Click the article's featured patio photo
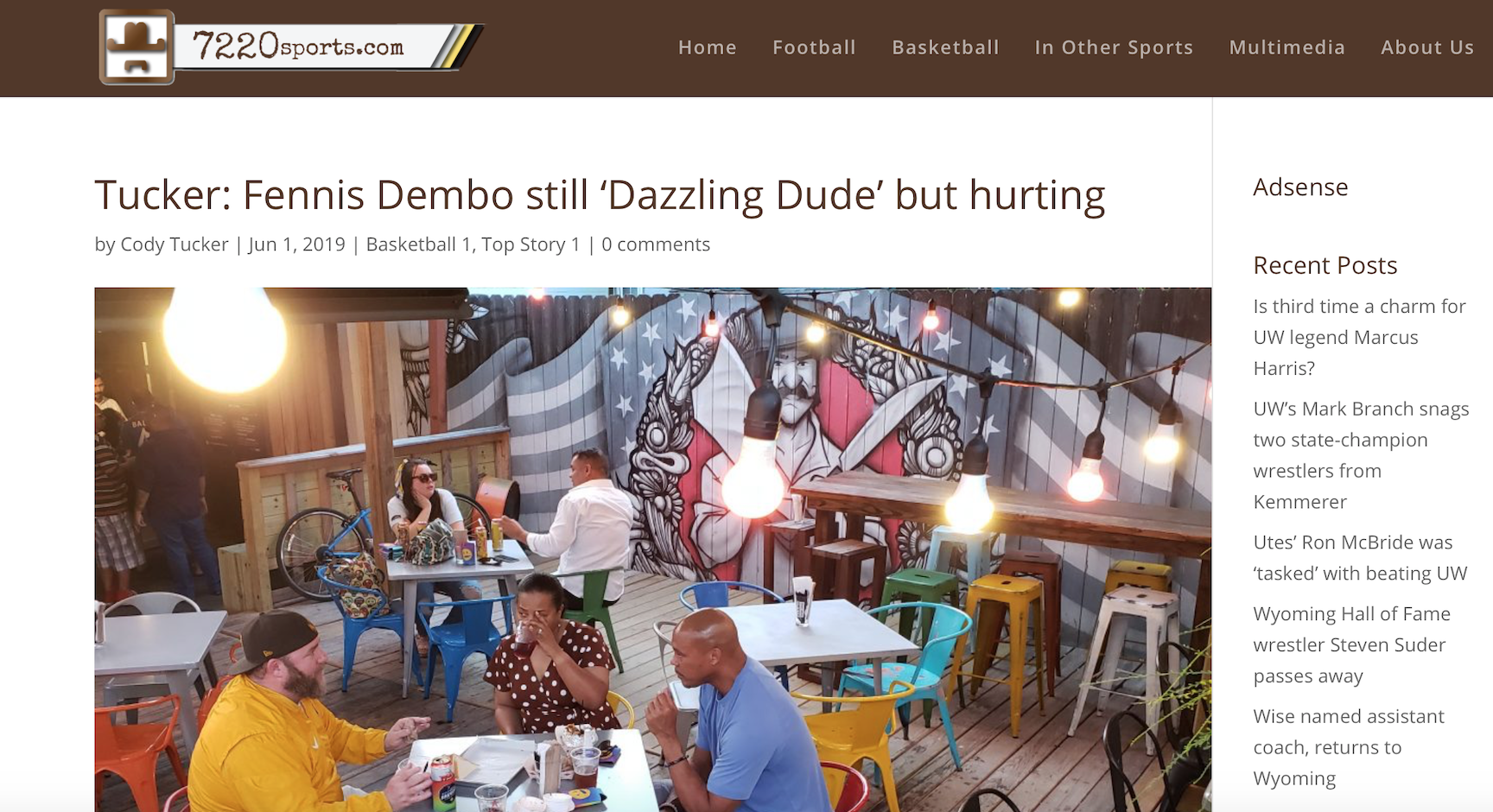 [x=652, y=549]
